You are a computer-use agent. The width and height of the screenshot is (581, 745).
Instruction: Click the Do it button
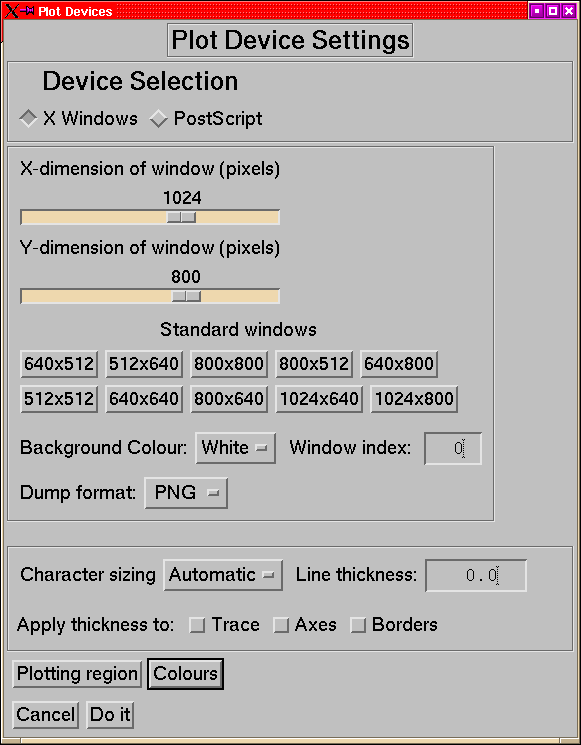(x=110, y=715)
